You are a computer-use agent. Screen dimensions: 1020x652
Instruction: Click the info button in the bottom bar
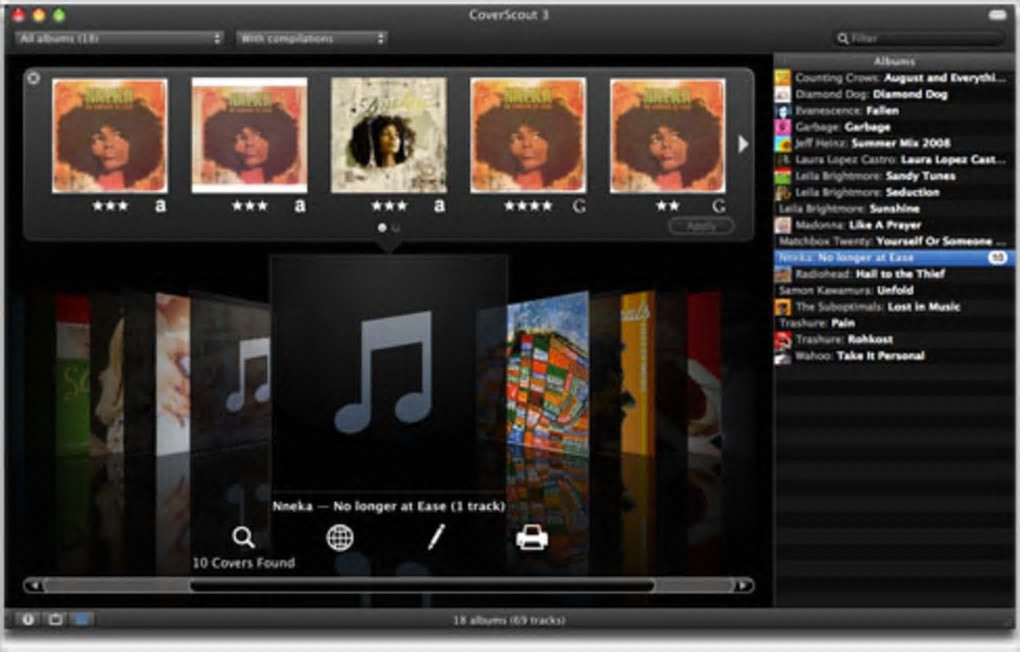pos(28,619)
